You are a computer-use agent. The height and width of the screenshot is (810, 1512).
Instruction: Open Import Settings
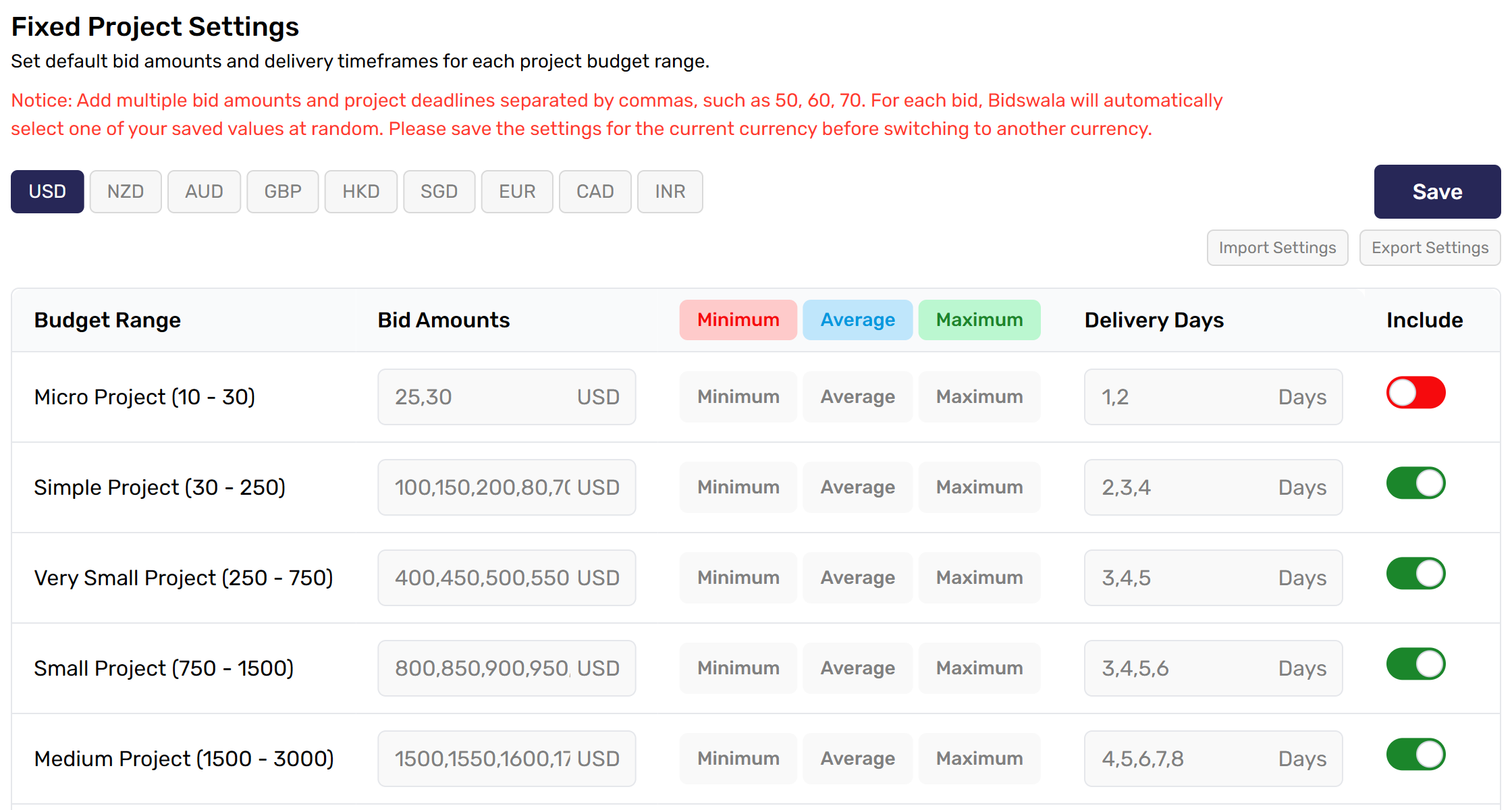[x=1277, y=248]
